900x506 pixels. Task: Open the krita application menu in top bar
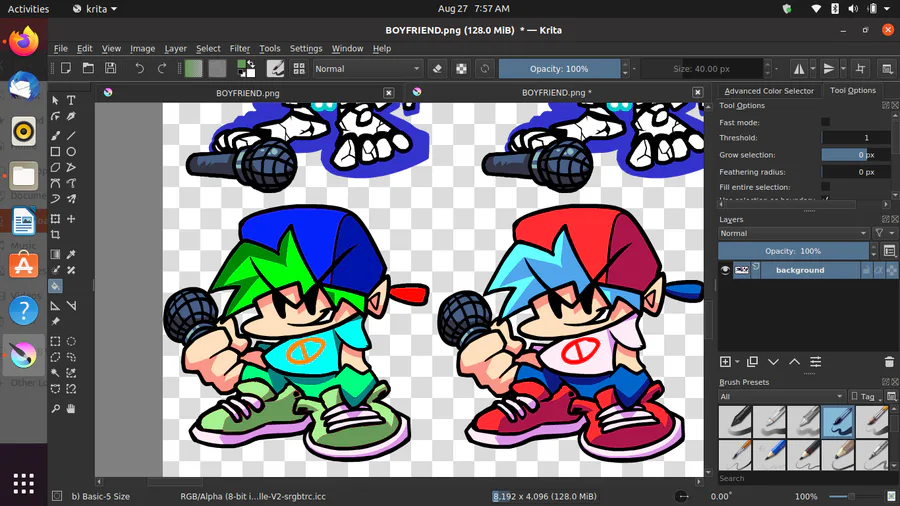point(95,9)
